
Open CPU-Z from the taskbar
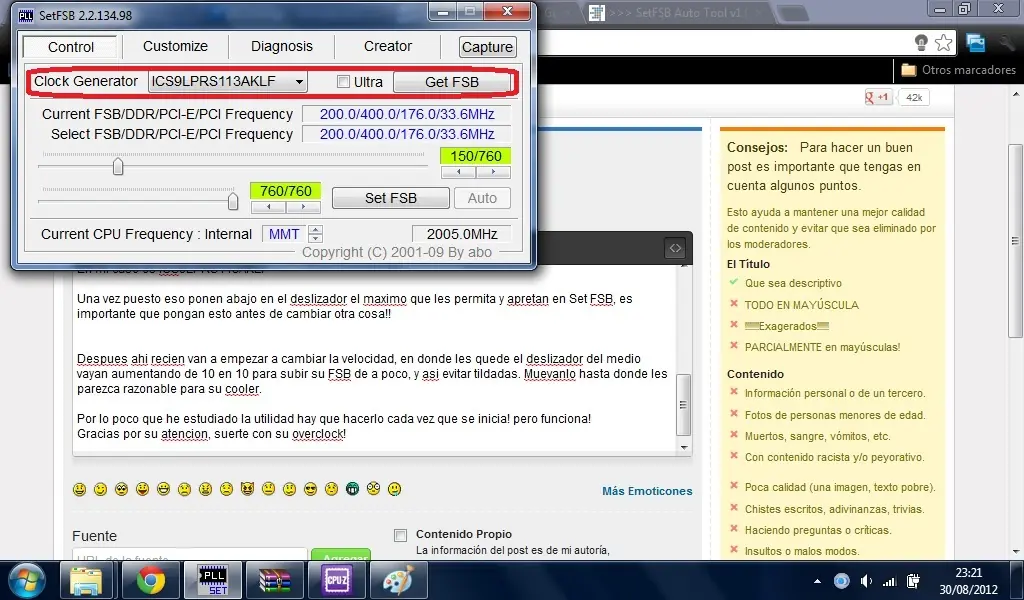[x=336, y=580]
